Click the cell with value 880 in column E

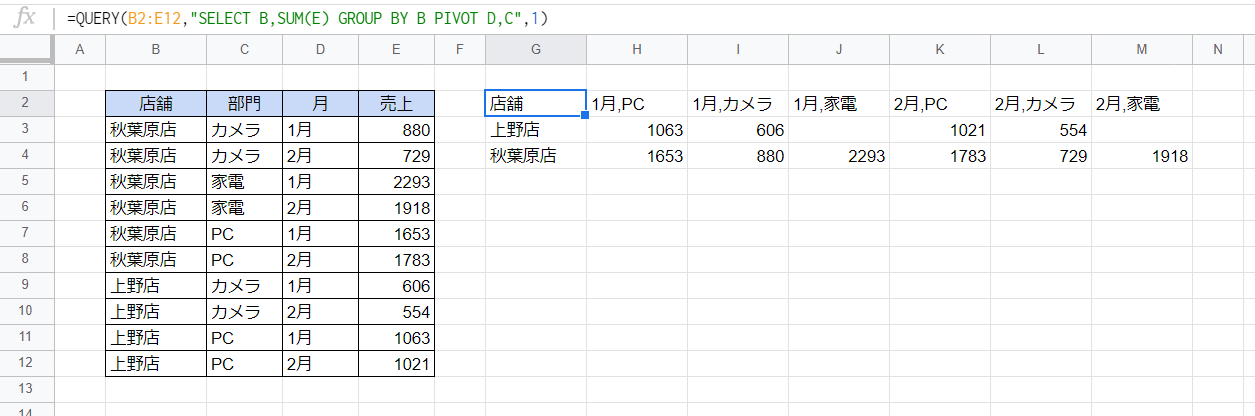397,129
